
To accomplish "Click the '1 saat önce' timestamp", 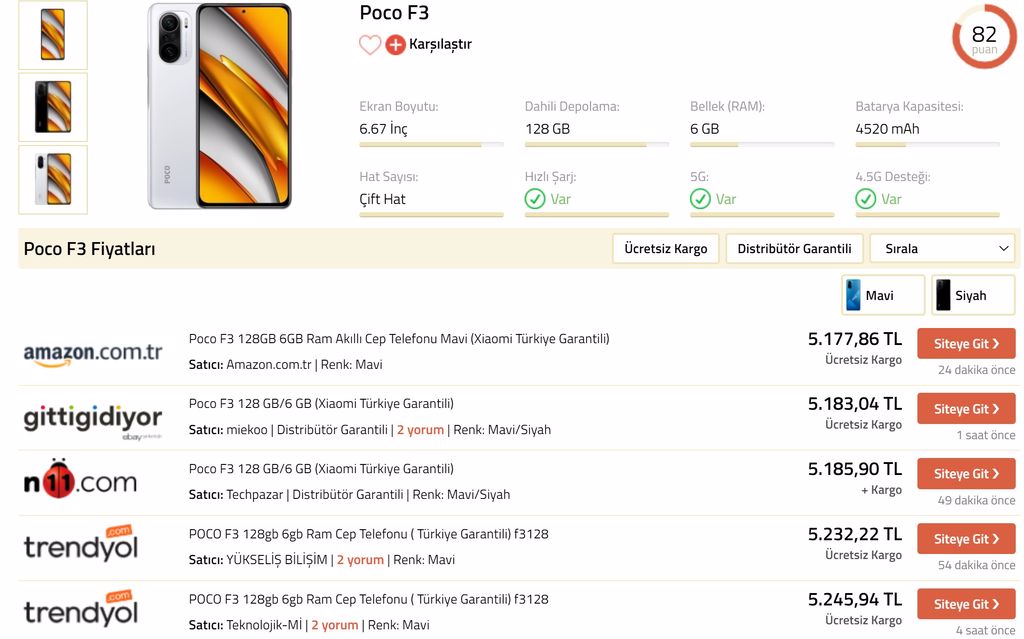I will click(x=985, y=435).
